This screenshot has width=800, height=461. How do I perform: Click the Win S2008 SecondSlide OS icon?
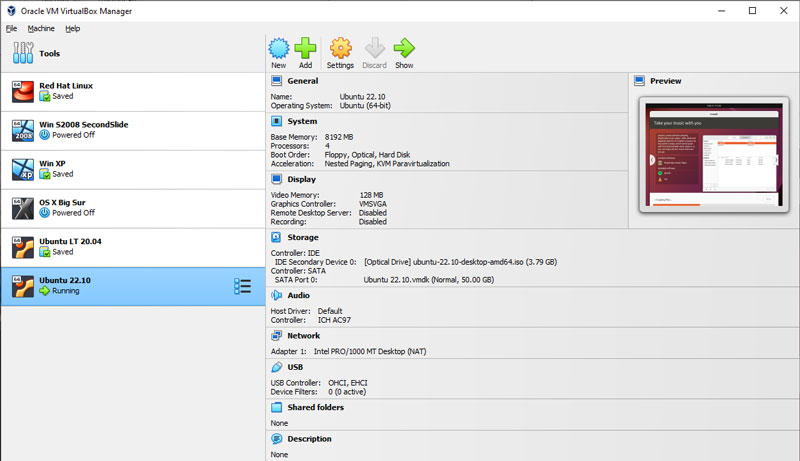coord(22,131)
